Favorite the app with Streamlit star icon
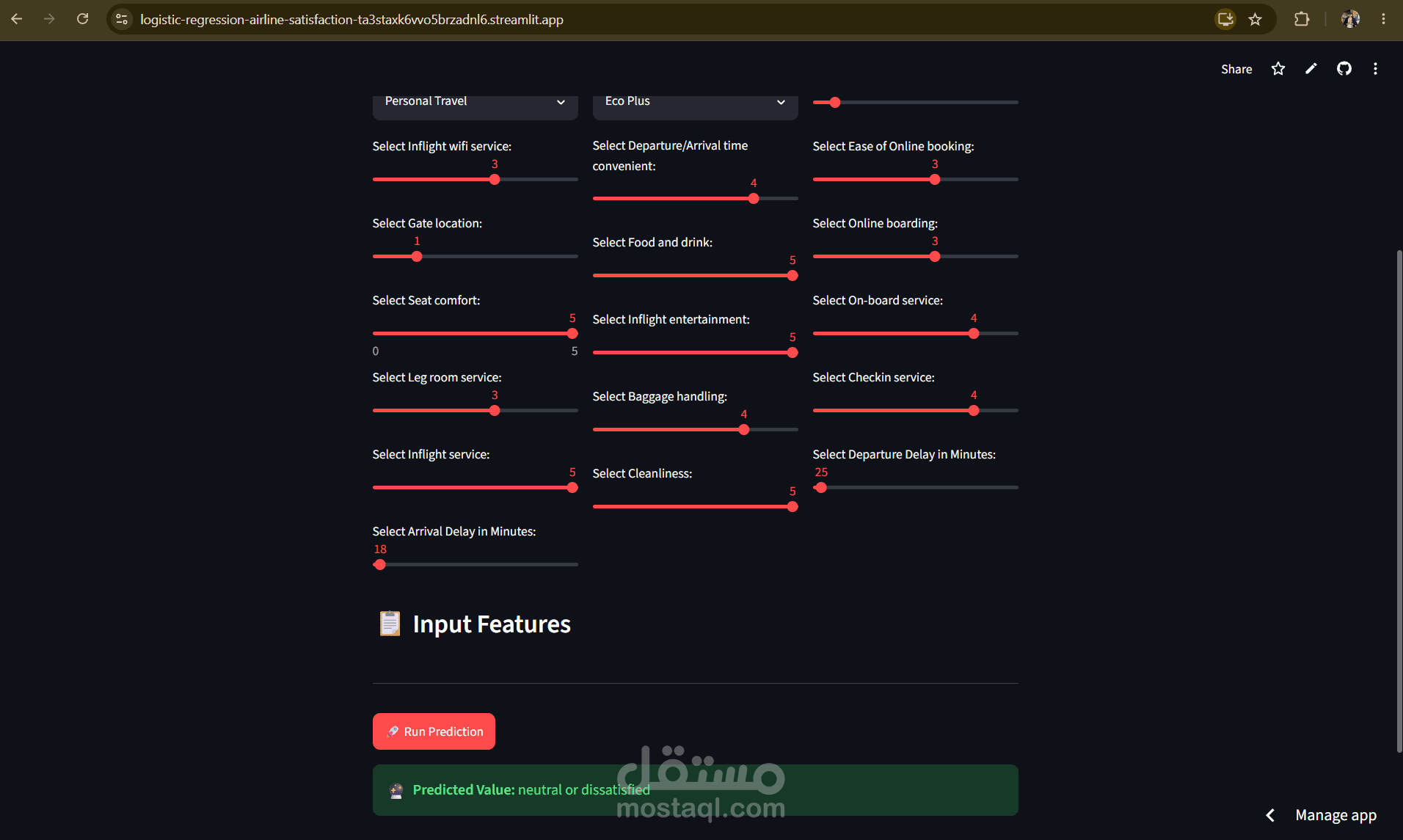This screenshot has height=840, width=1403. coord(1278,68)
